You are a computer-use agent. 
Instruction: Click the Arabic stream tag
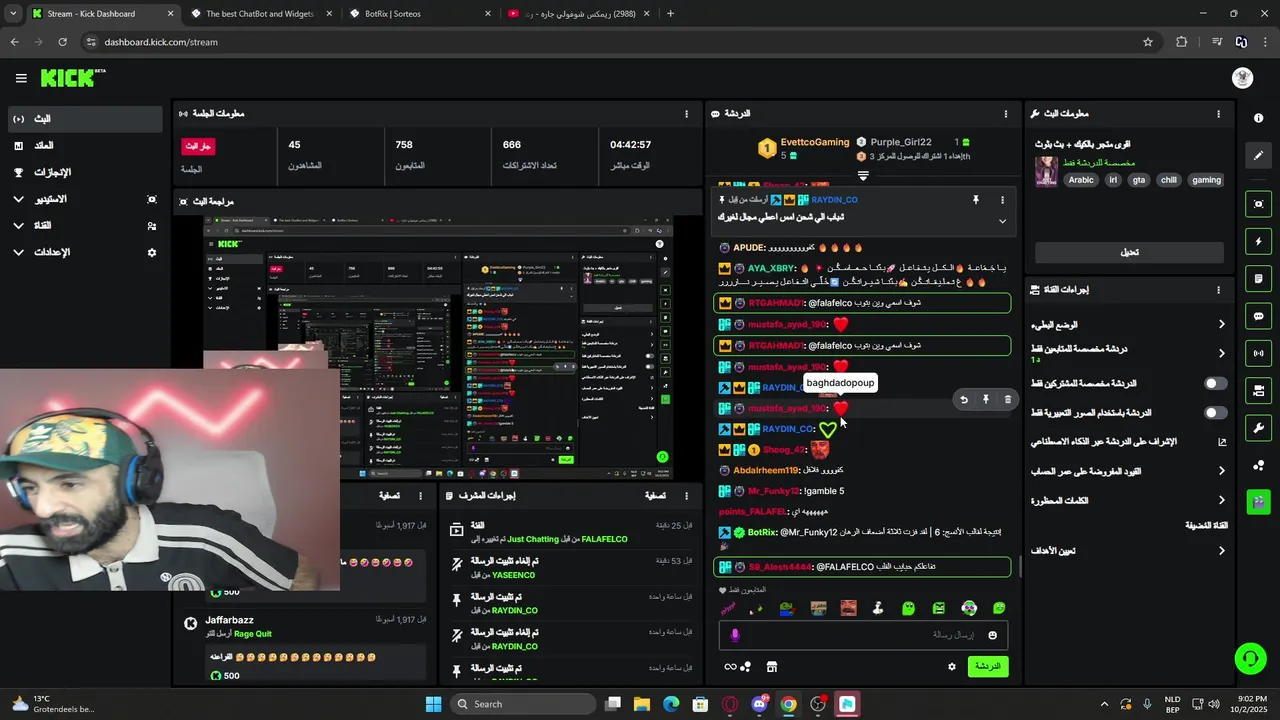click(x=1081, y=180)
